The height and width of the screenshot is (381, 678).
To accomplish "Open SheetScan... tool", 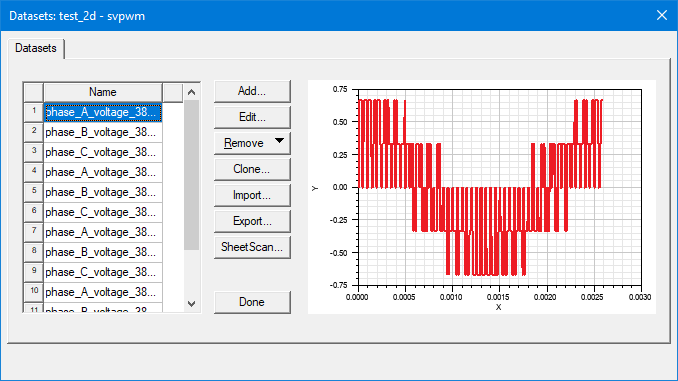I will [252, 247].
